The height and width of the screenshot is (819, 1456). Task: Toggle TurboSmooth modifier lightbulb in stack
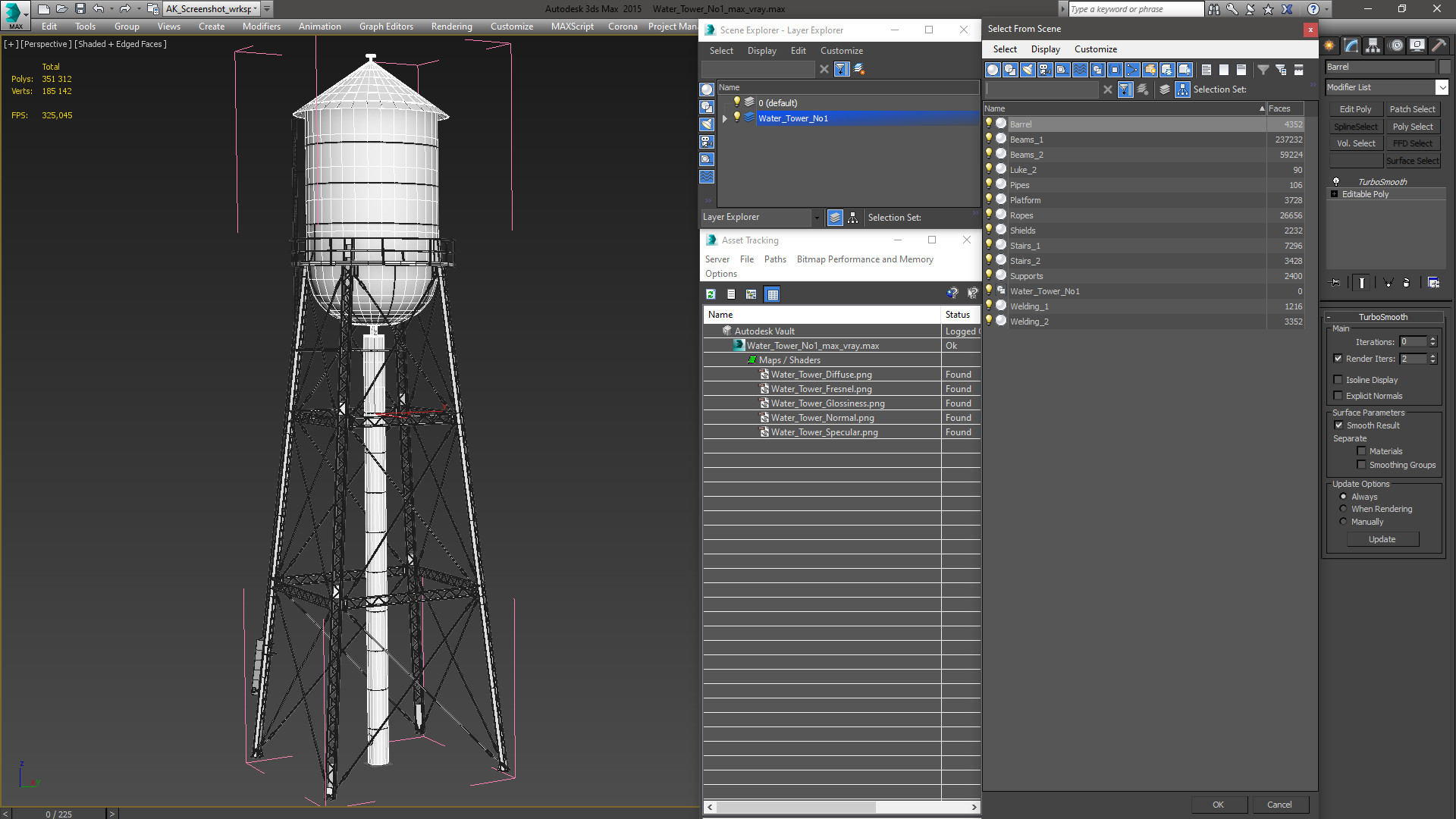tap(1336, 182)
